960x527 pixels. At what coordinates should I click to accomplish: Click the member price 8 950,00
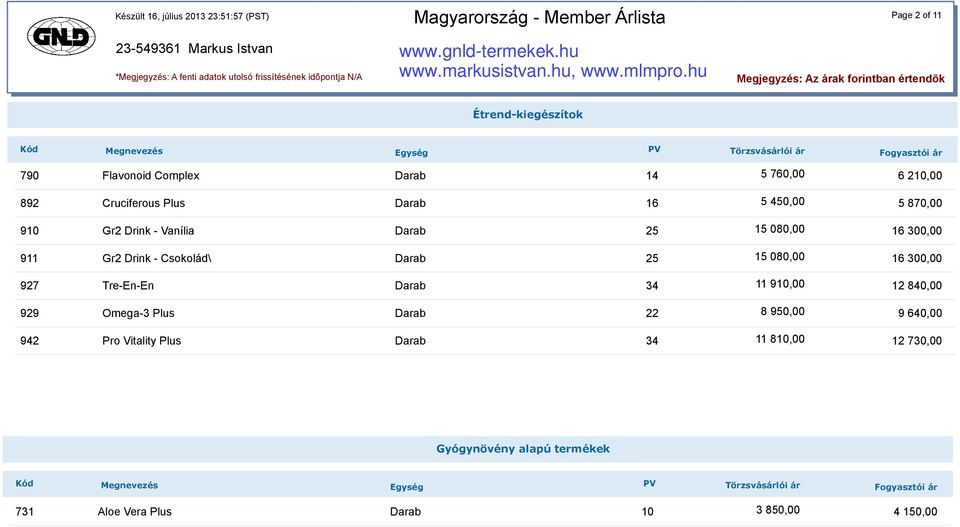(782, 312)
